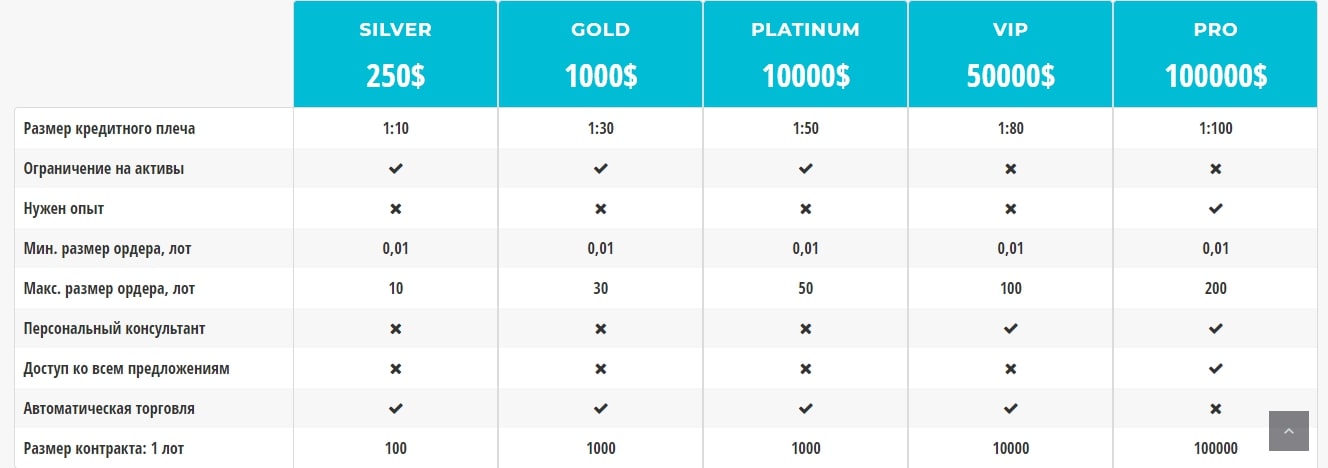Click the PRO leverage value 1:100

[1215, 129]
